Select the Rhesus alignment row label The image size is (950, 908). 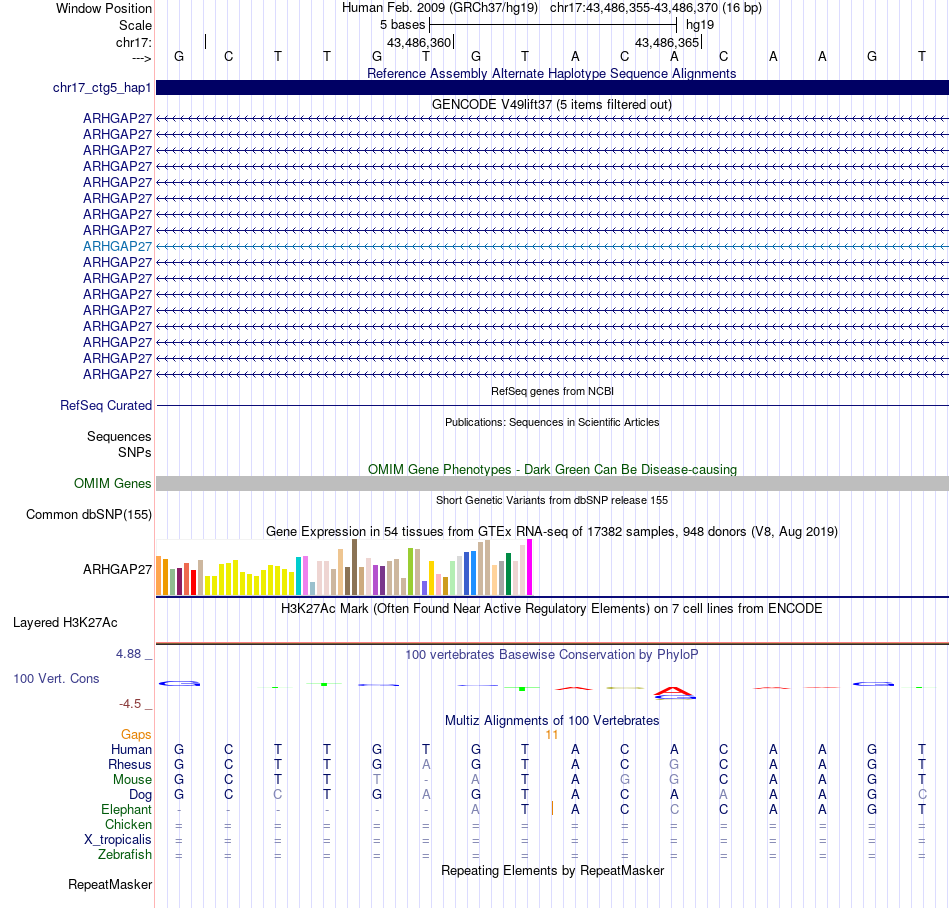click(130, 764)
